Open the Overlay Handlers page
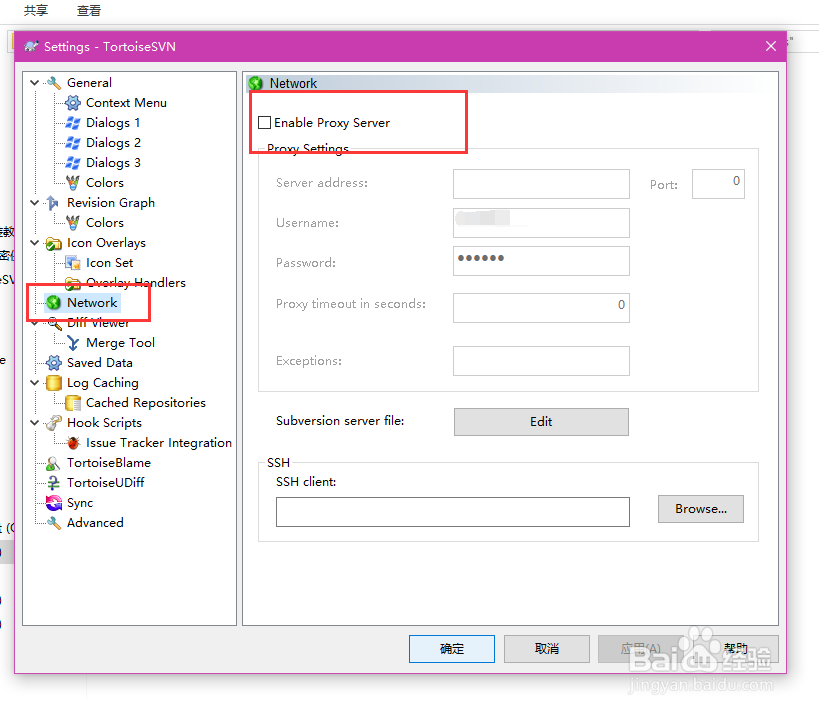Screen dimensions: 819x713 (x=136, y=283)
